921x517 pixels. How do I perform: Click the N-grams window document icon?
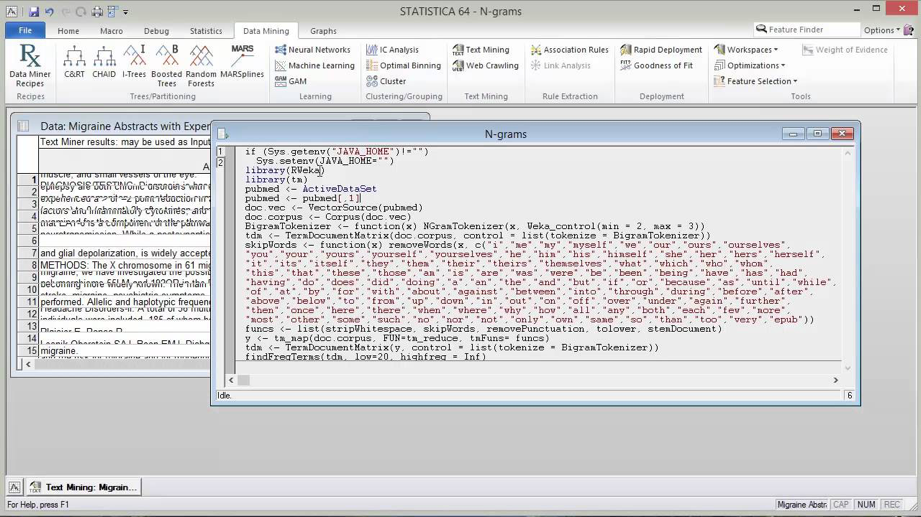(223, 134)
